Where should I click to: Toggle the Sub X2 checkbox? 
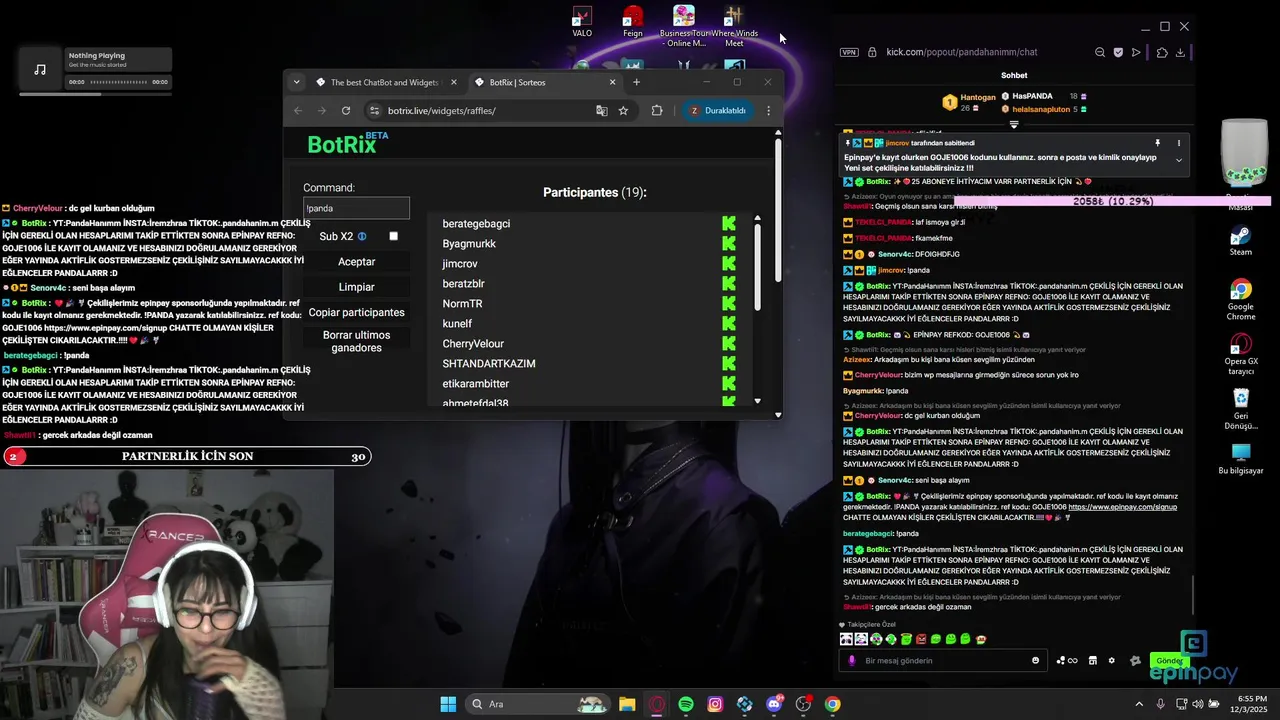pos(393,236)
